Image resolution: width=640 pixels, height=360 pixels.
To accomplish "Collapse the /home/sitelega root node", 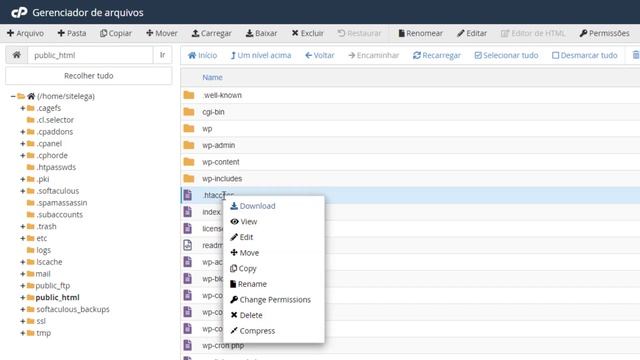I will [x=13, y=96].
